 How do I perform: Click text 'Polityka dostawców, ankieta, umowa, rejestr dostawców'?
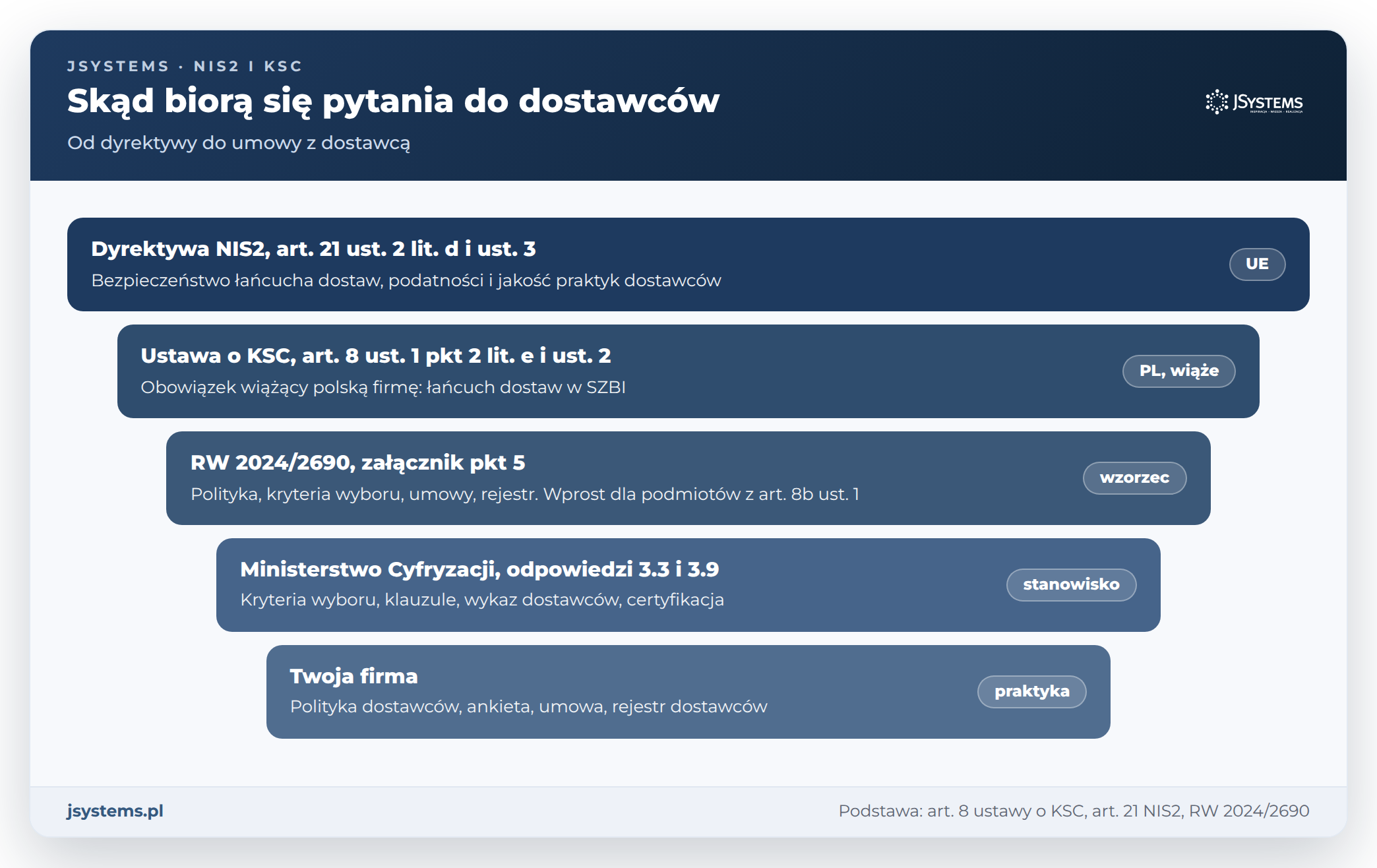[x=529, y=706]
